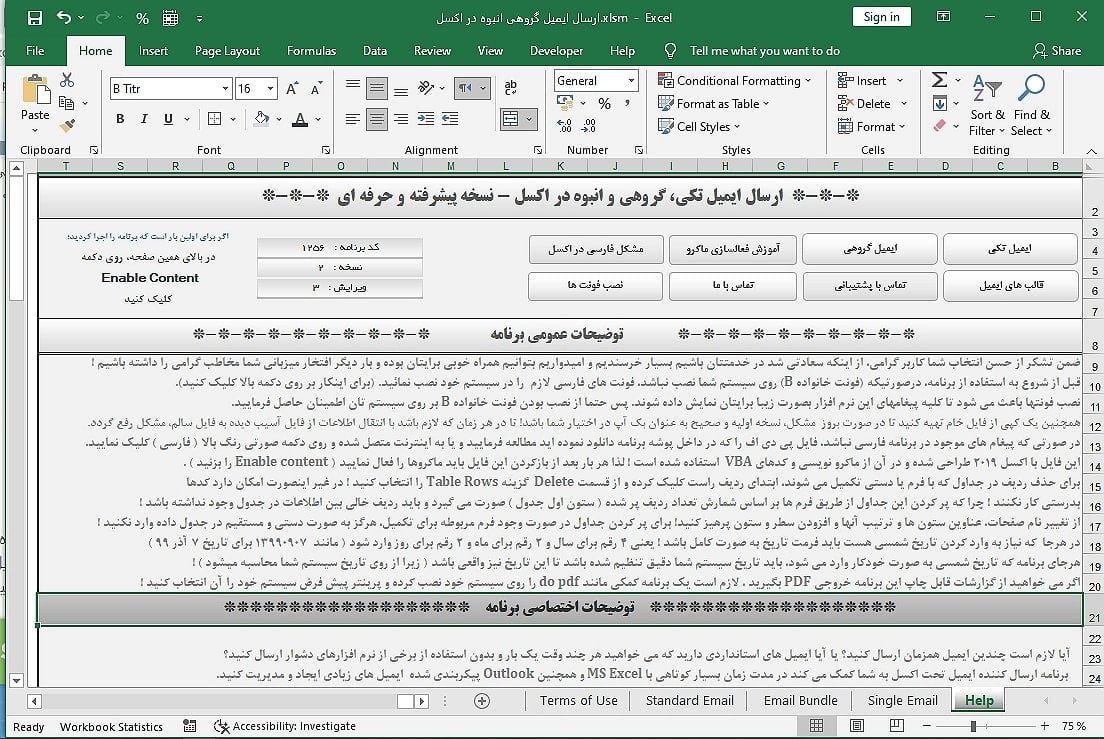Image resolution: width=1104 pixels, height=739 pixels.
Task: Click Decrease Decimal icon
Action: point(589,126)
